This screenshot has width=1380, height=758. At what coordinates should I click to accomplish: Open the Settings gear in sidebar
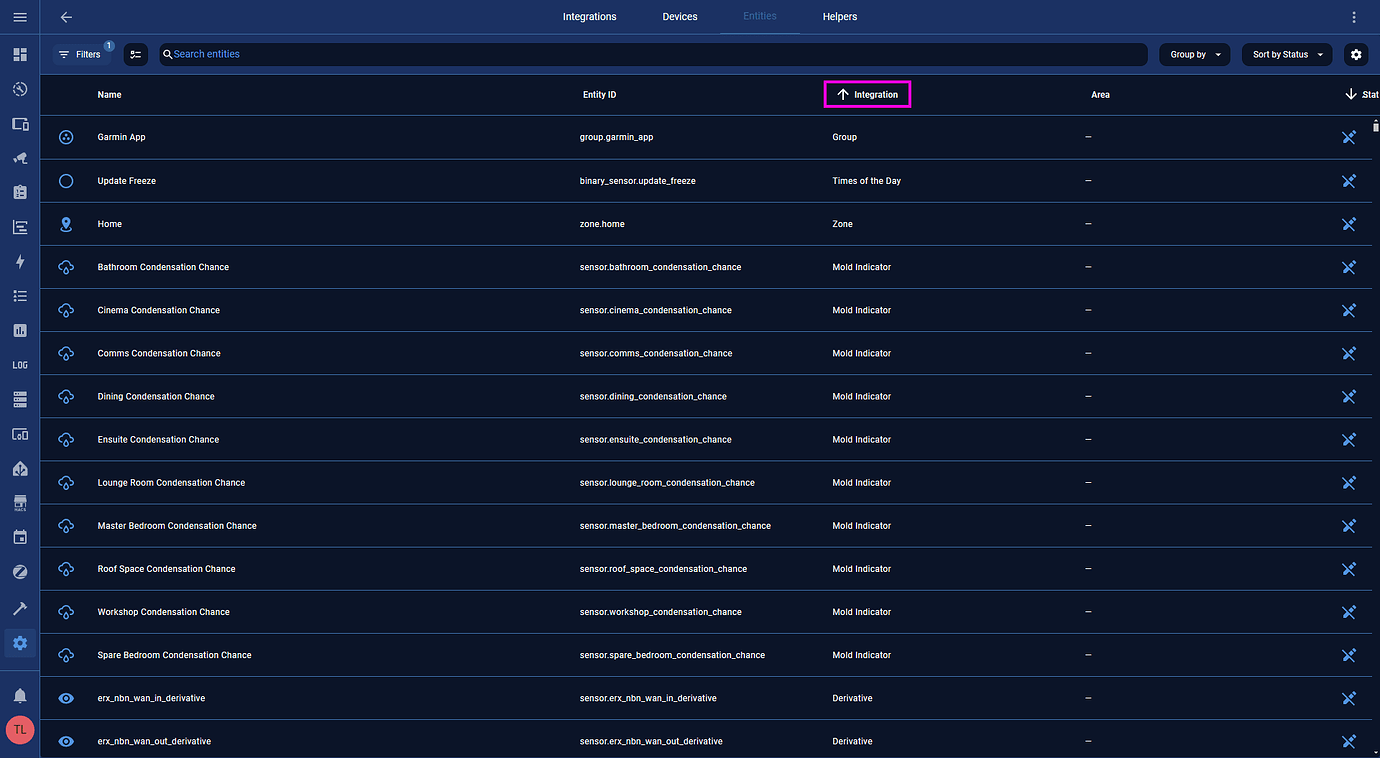[x=20, y=643]
